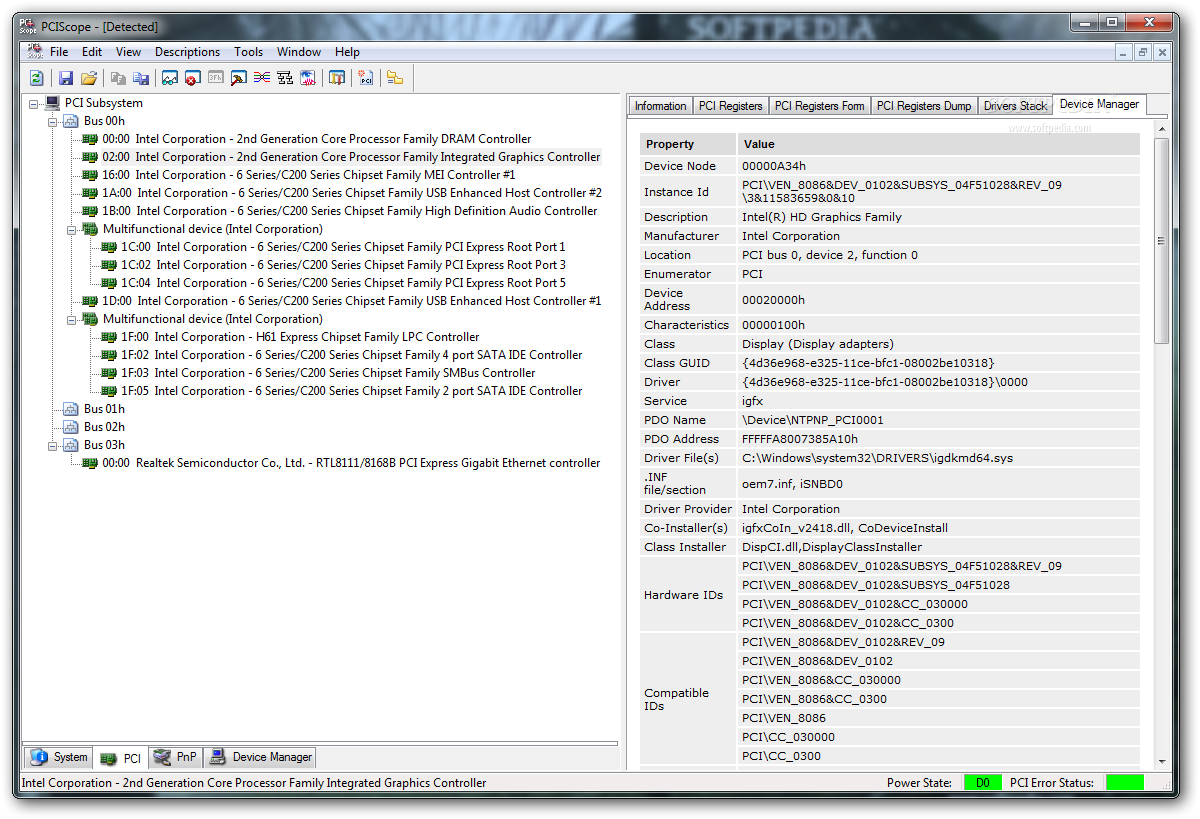Open the Tools menu
The image size is (1200, 819).
(248, 52)
